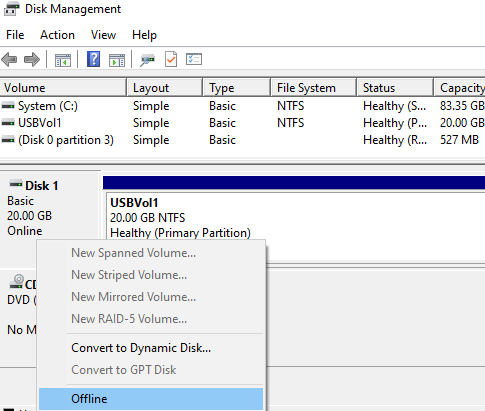The width and height of the screenshot is (485, 411).
Task: Click the Online status text of Disk 1
Action: point(25,231)
